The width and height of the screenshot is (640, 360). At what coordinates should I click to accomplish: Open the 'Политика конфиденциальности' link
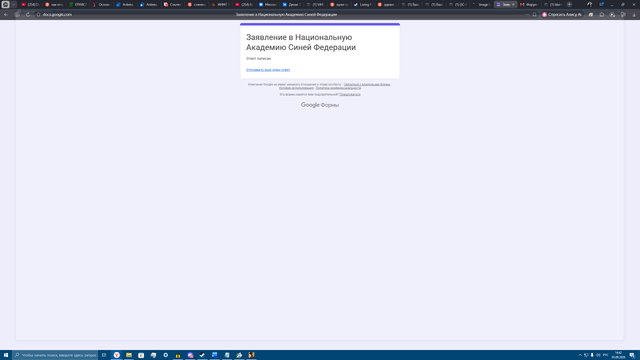(338, 88)
